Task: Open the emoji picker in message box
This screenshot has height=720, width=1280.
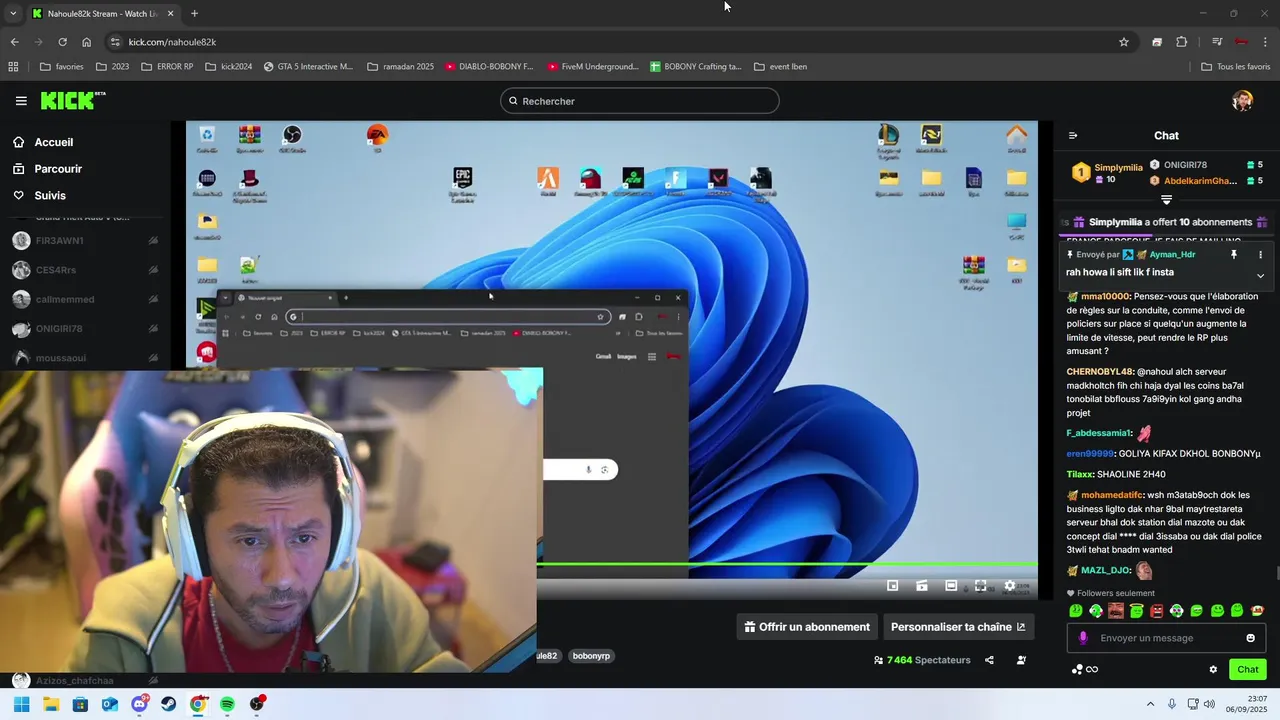Action: click(x=1250, y=638)
